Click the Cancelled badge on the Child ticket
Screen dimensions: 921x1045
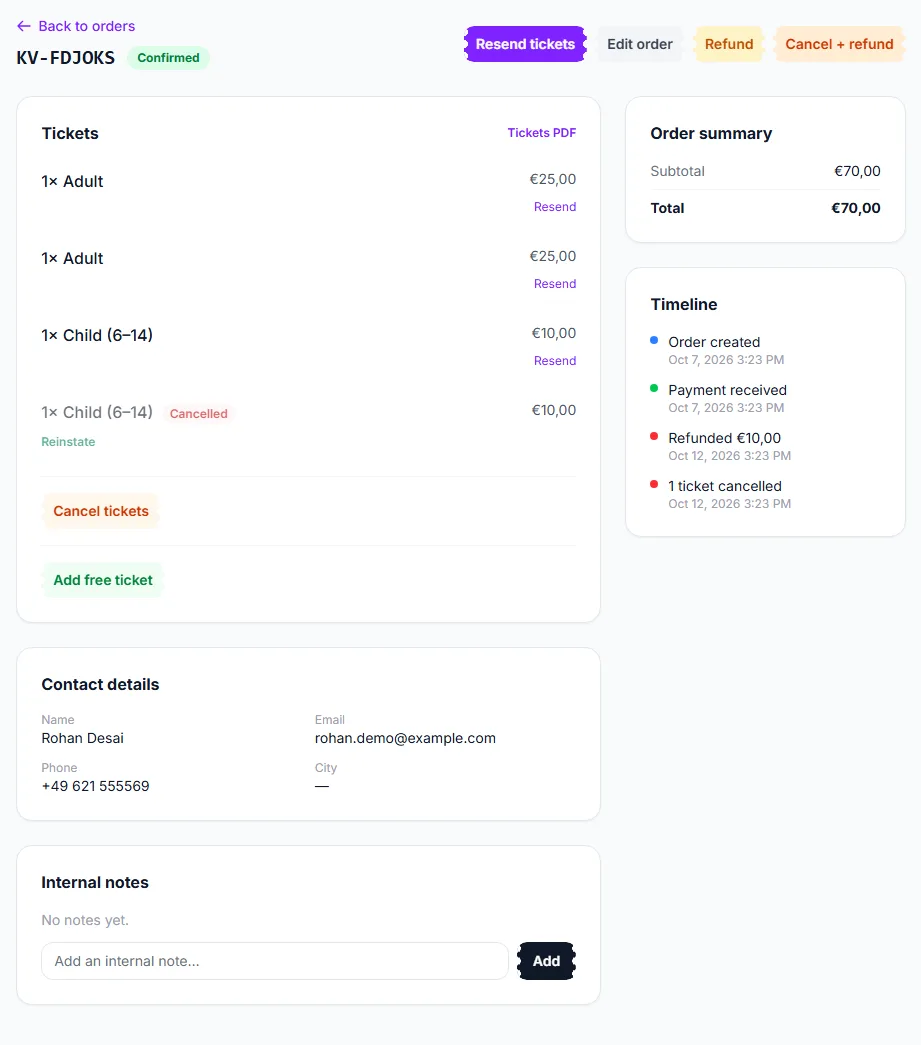pos(199,414)
